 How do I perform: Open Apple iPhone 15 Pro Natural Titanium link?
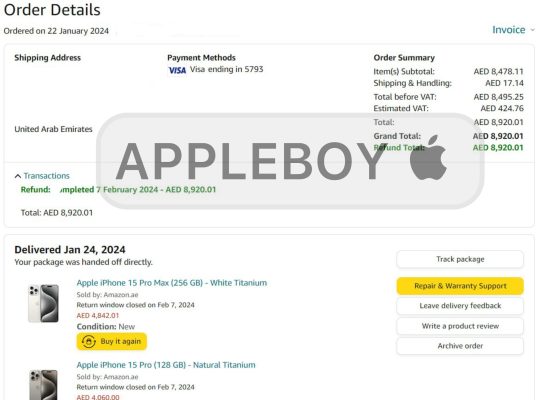point(166,365)
